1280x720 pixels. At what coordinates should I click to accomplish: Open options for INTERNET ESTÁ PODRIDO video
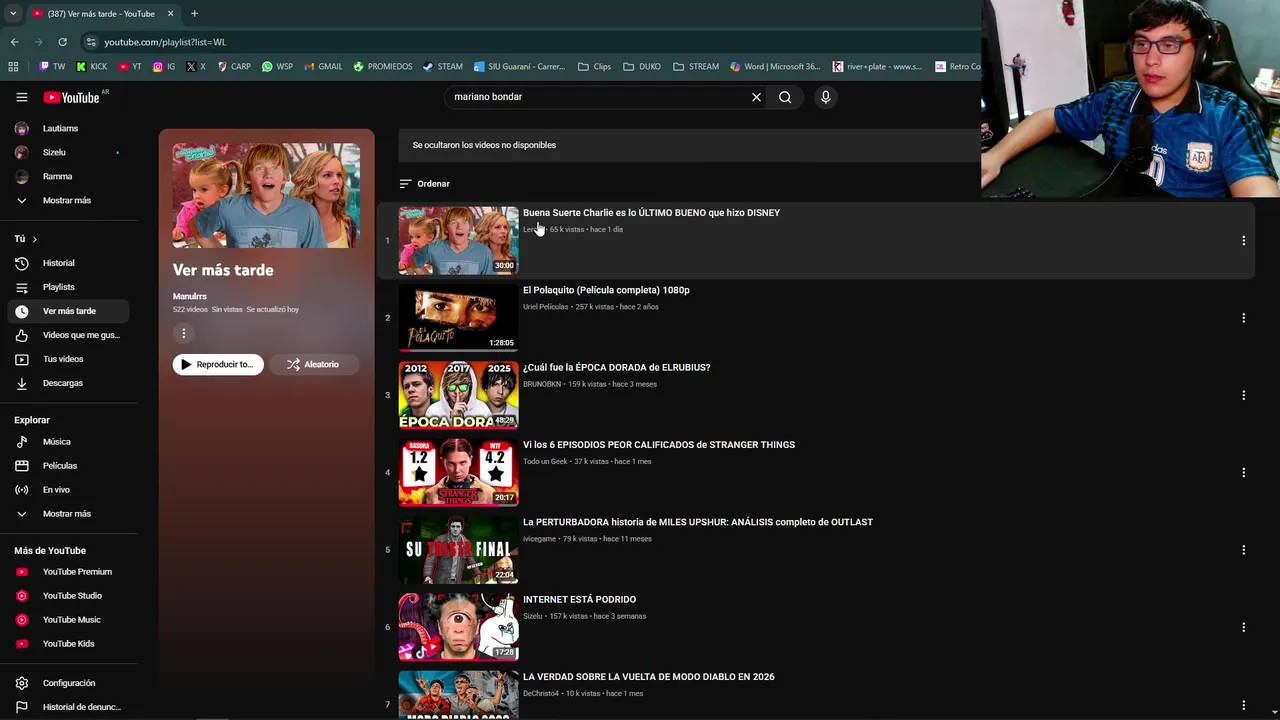pos(1243,627)
